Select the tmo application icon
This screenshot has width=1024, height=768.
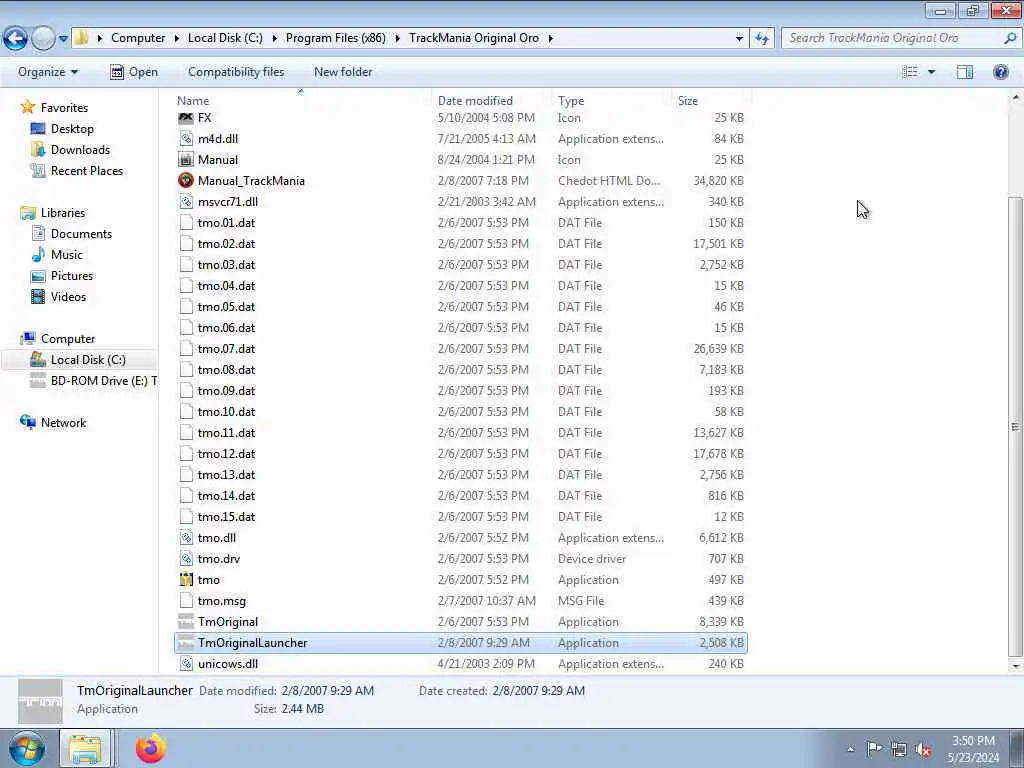pos(186,579)
